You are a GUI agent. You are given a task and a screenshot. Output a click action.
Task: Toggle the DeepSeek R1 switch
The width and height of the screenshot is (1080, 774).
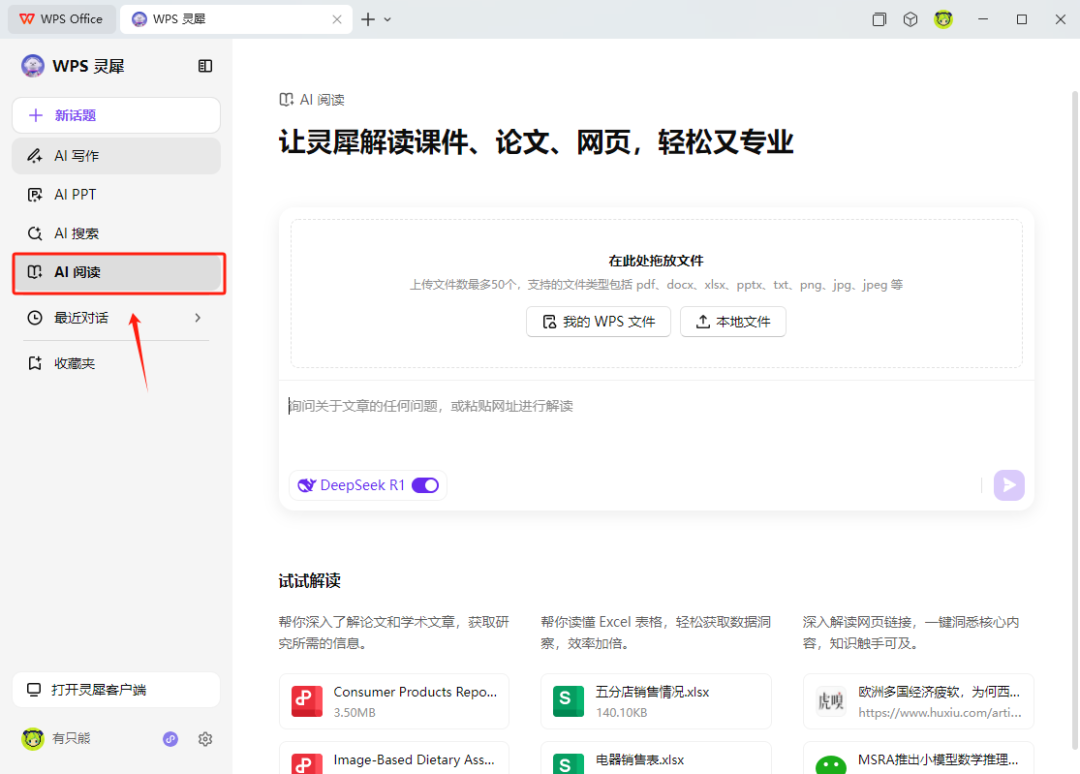pos(425,485)
